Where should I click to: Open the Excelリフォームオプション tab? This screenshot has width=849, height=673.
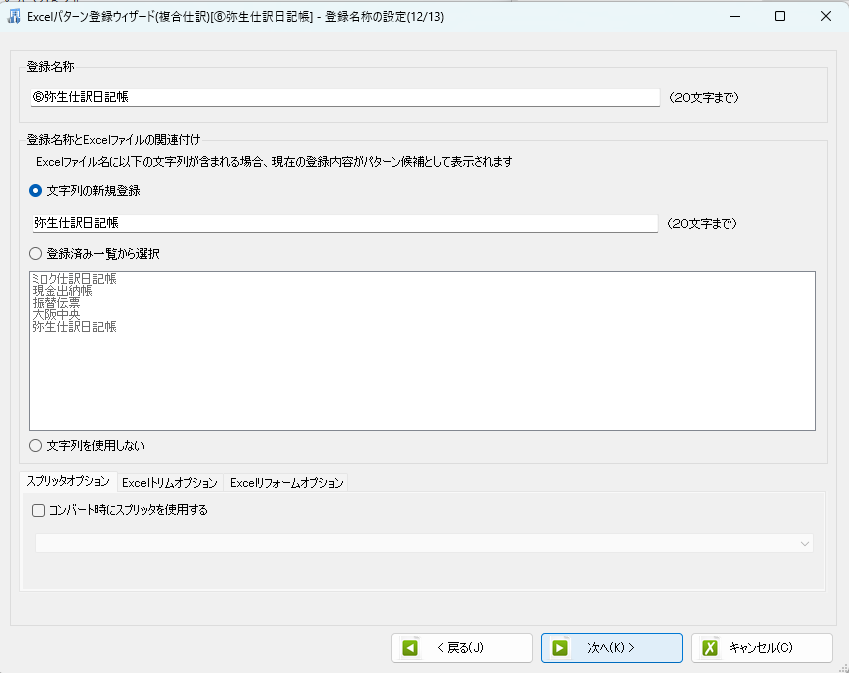[287, 483]
